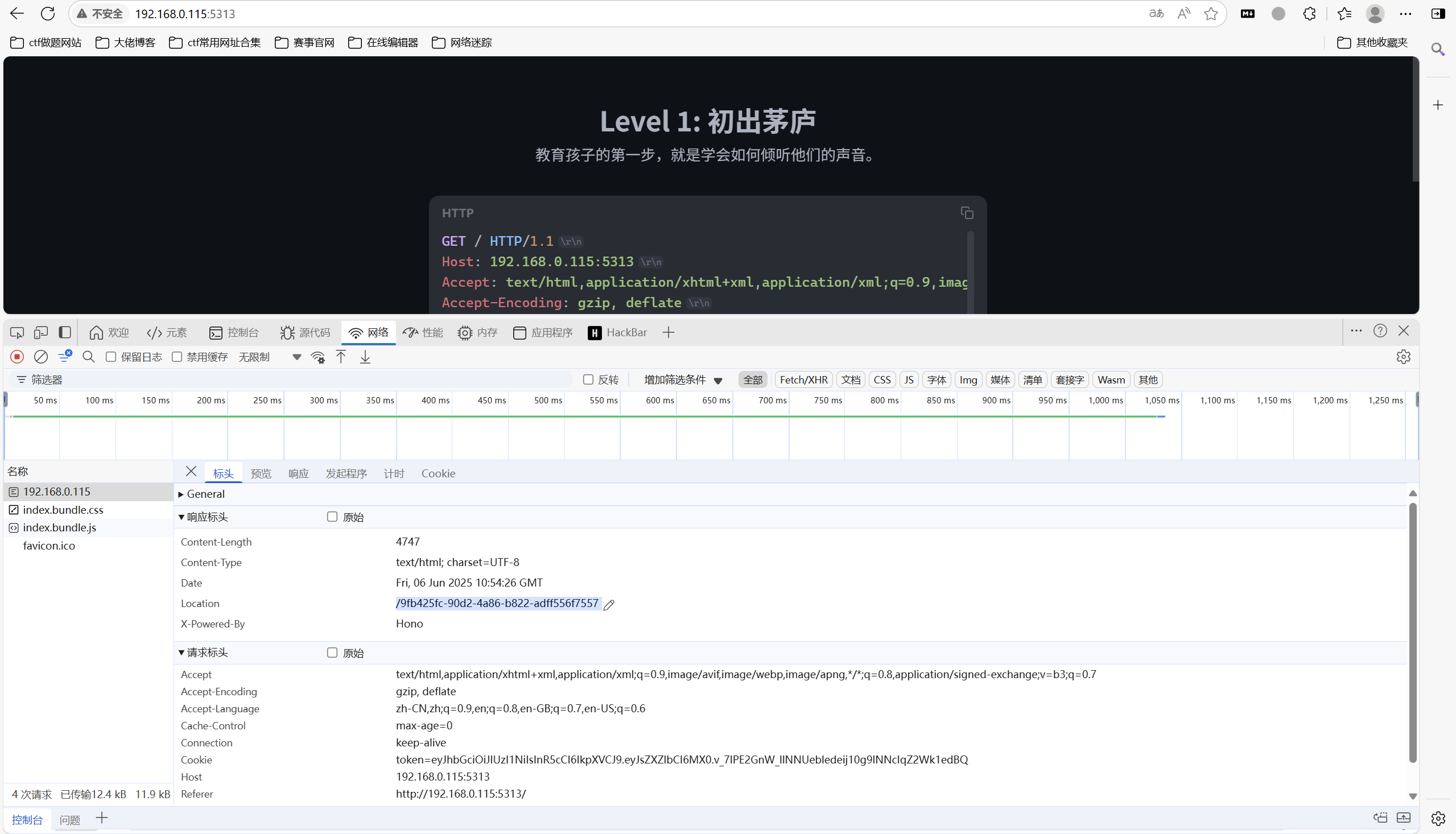Edit the Location header value
Viewport: 1456px width, 834px height.
click(609, 604)
